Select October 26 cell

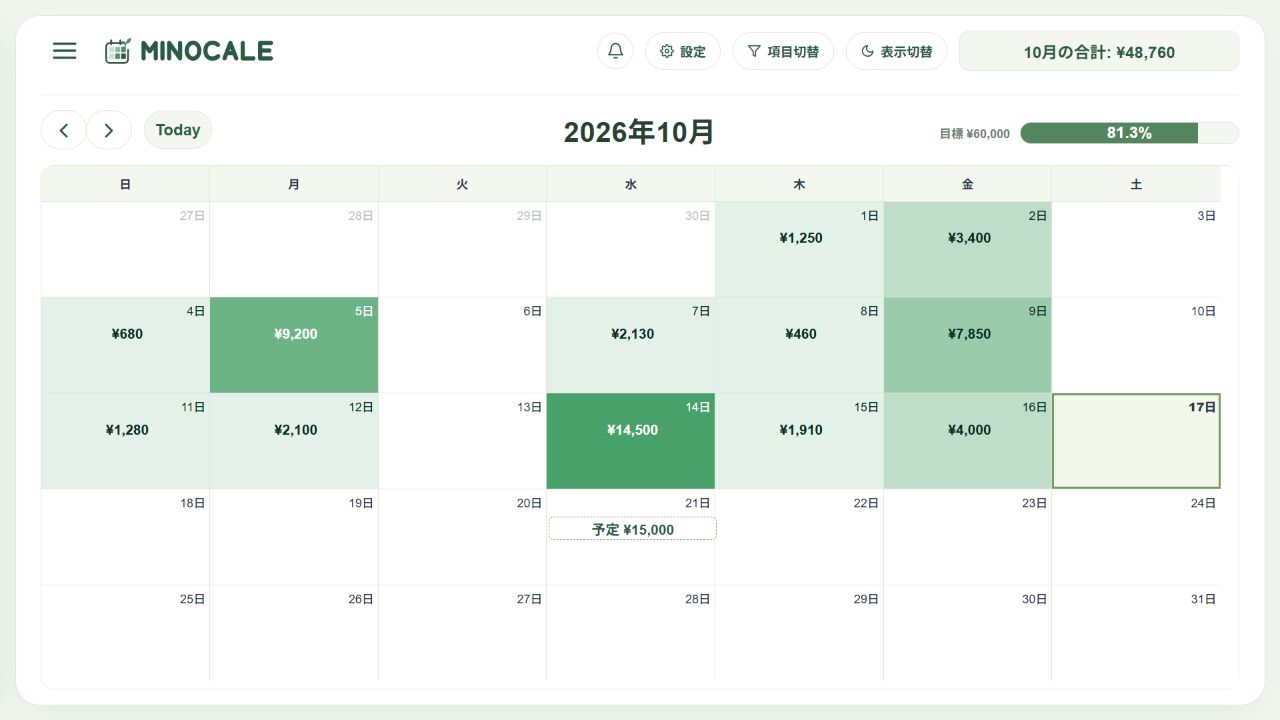[294, 633]
